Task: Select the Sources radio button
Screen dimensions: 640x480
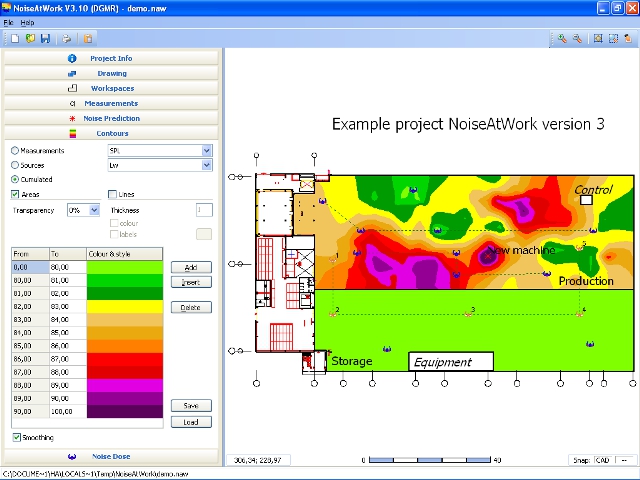Action: click(15, 165)
